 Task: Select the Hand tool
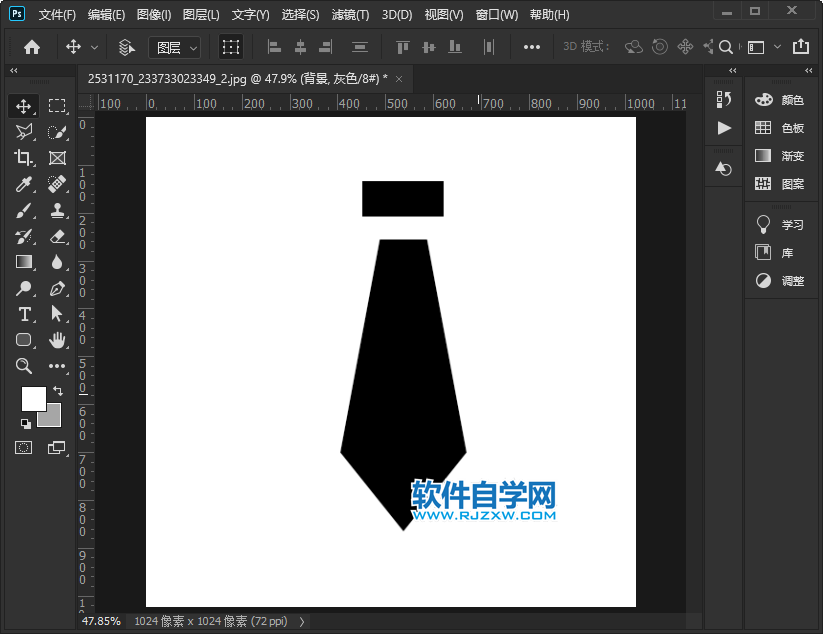(x=57, y=340)
